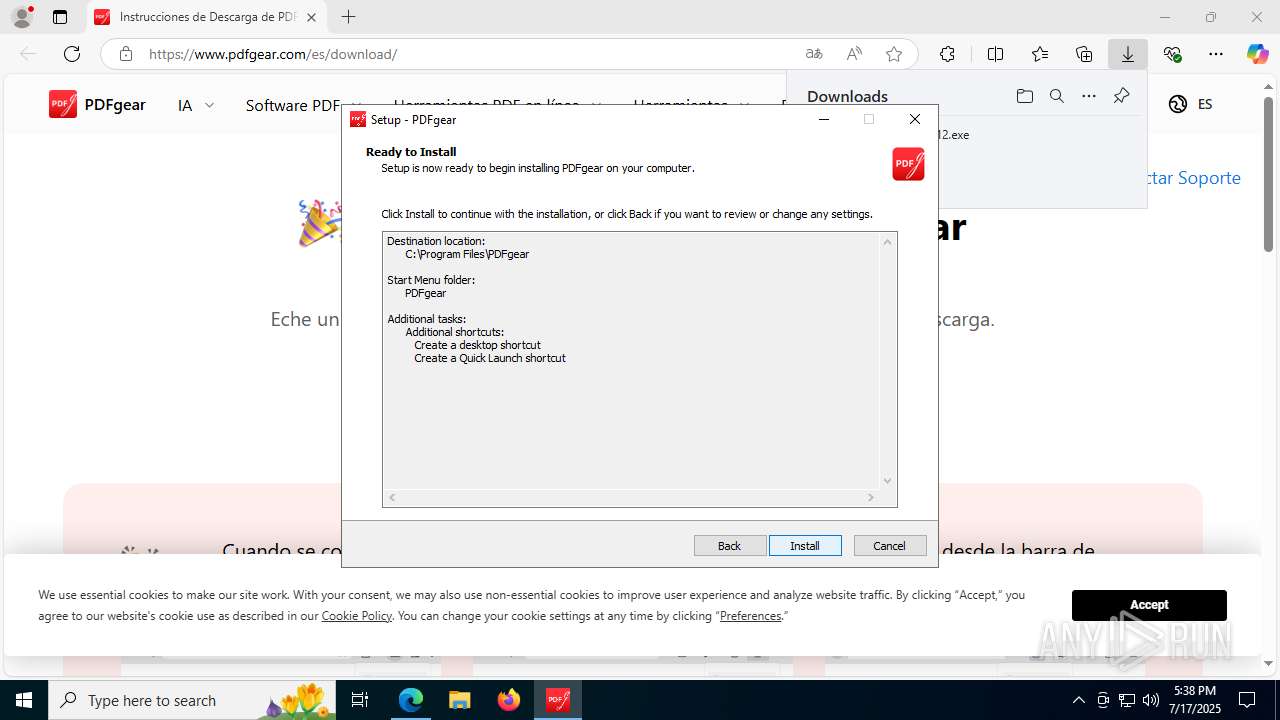This screenshot has height=720, width=1280.
Task: Click summary box scroll-right arrow
Action: click(x=871, y=497)
